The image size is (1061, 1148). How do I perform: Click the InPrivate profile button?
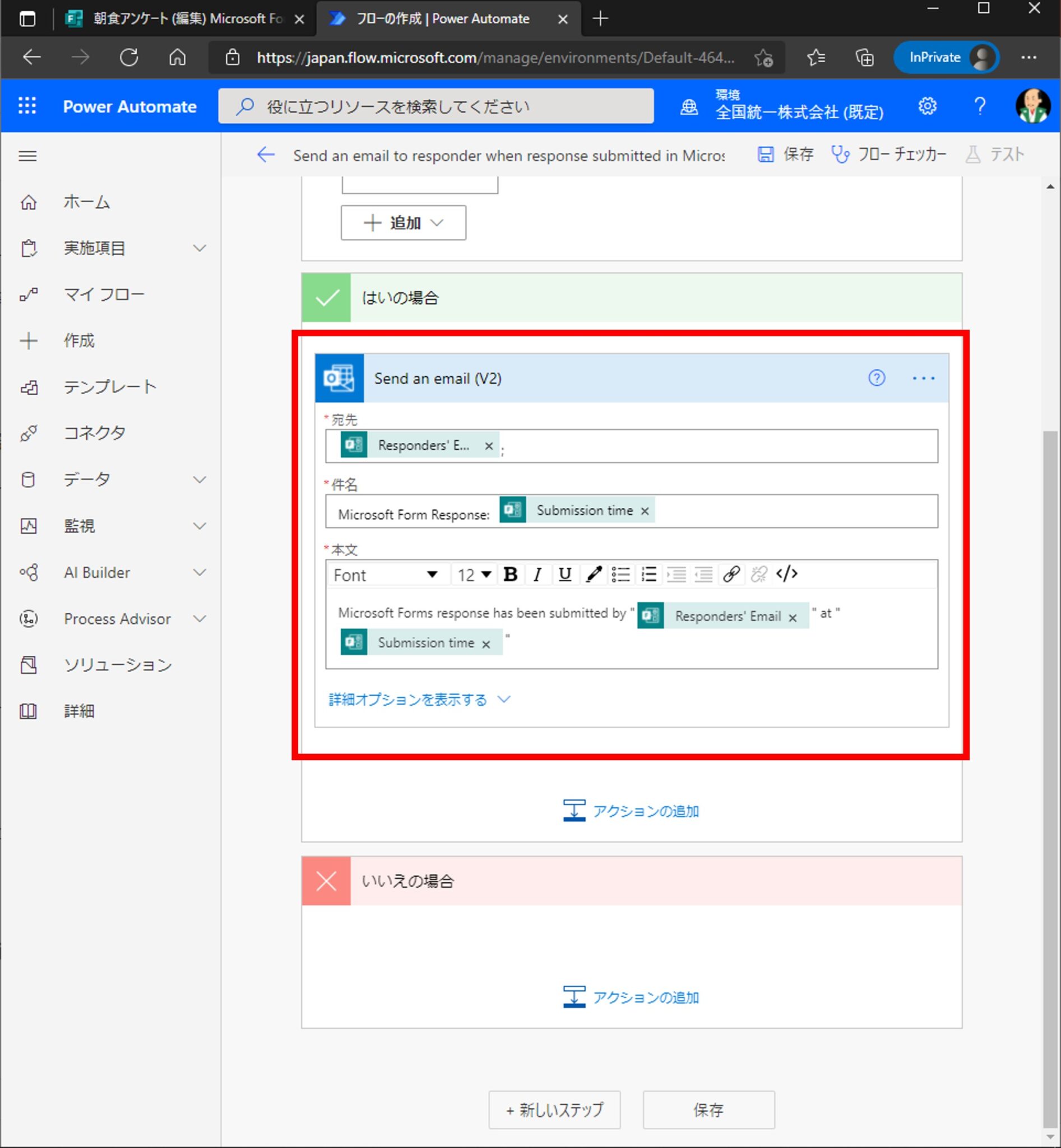[x=946, y=57]
